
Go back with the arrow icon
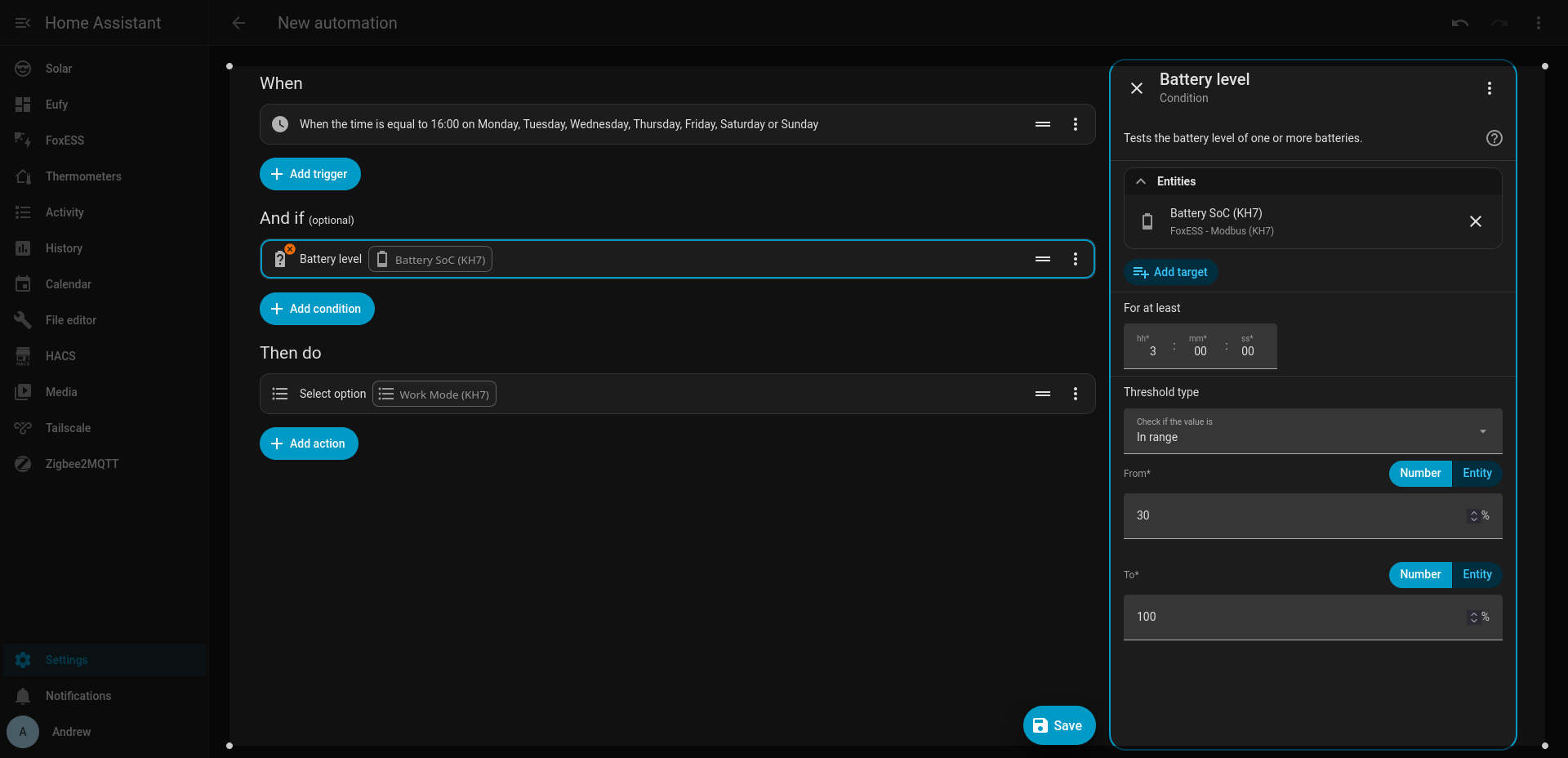[238, 23]
